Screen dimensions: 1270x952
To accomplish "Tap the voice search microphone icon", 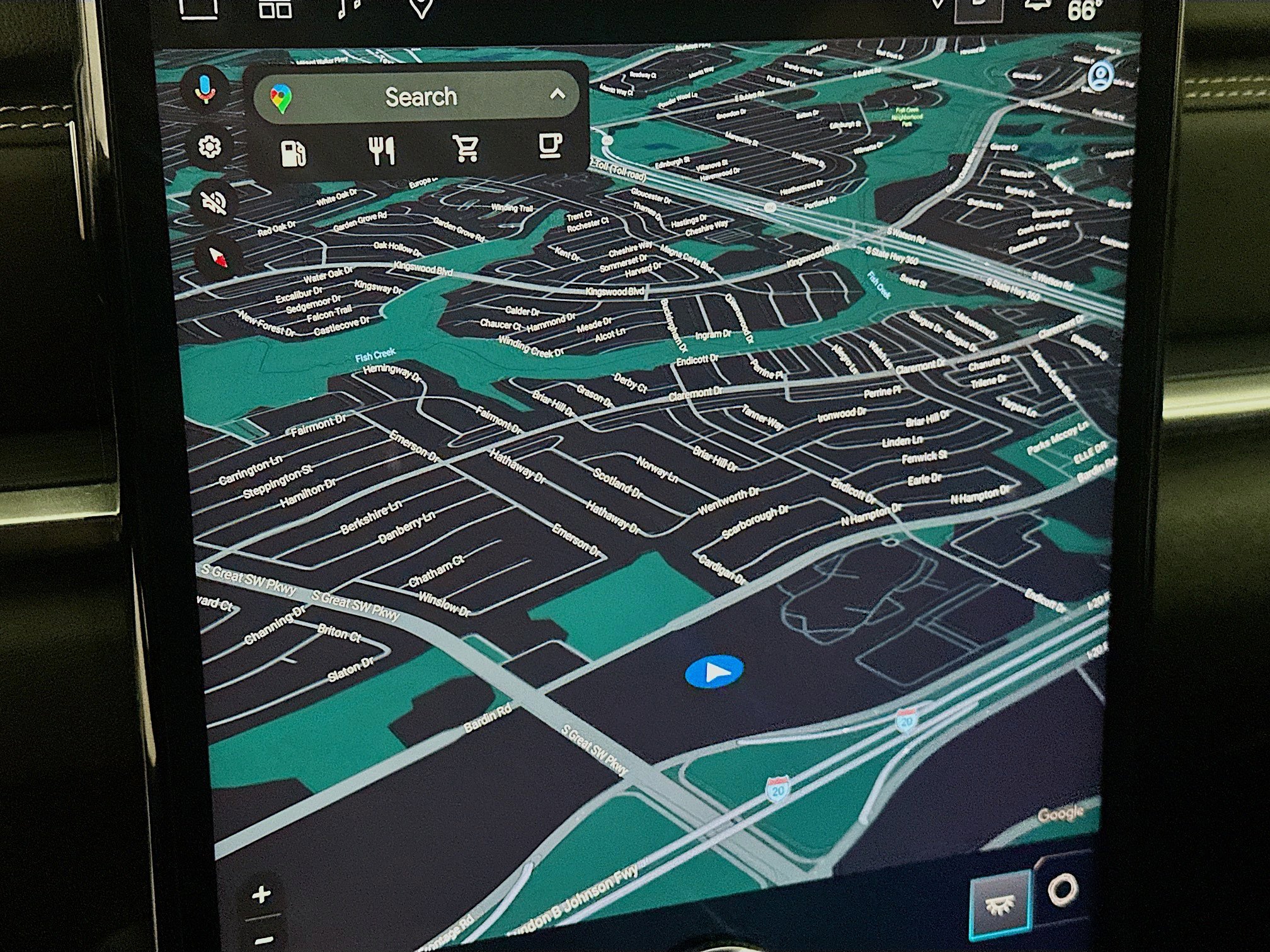I will (204, 90).
